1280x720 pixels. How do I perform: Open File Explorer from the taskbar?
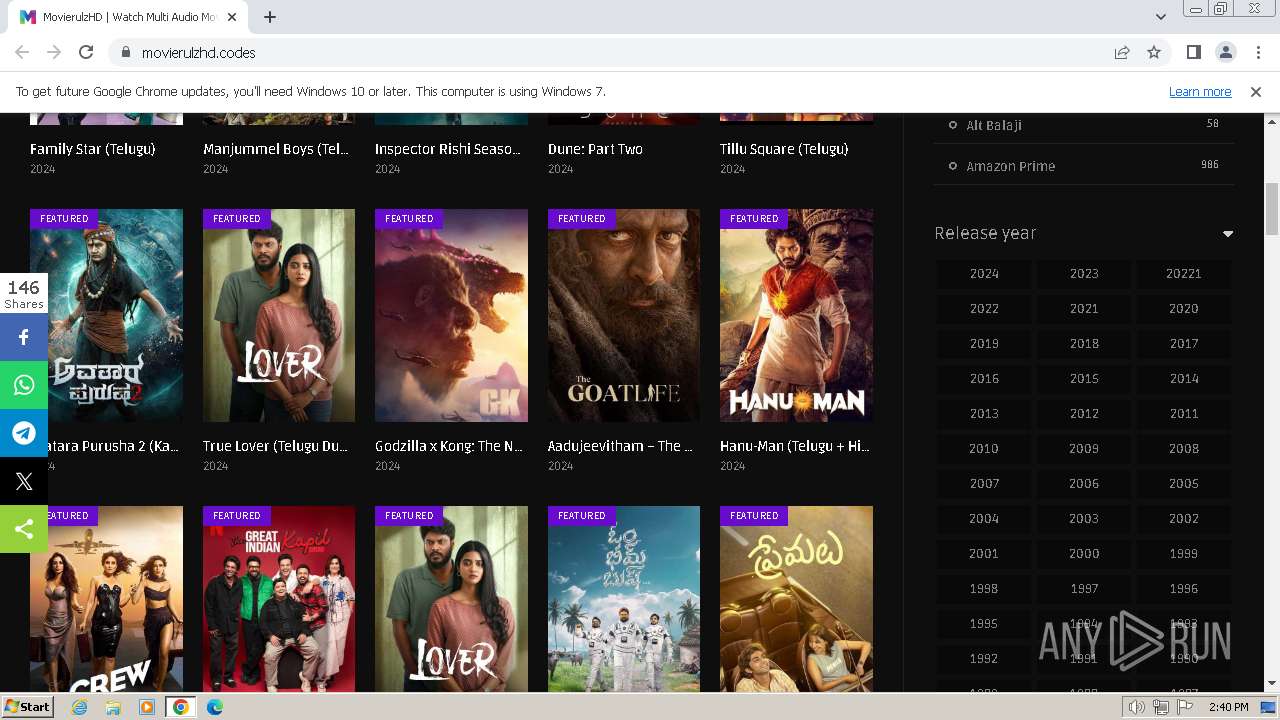click(113, 707)
